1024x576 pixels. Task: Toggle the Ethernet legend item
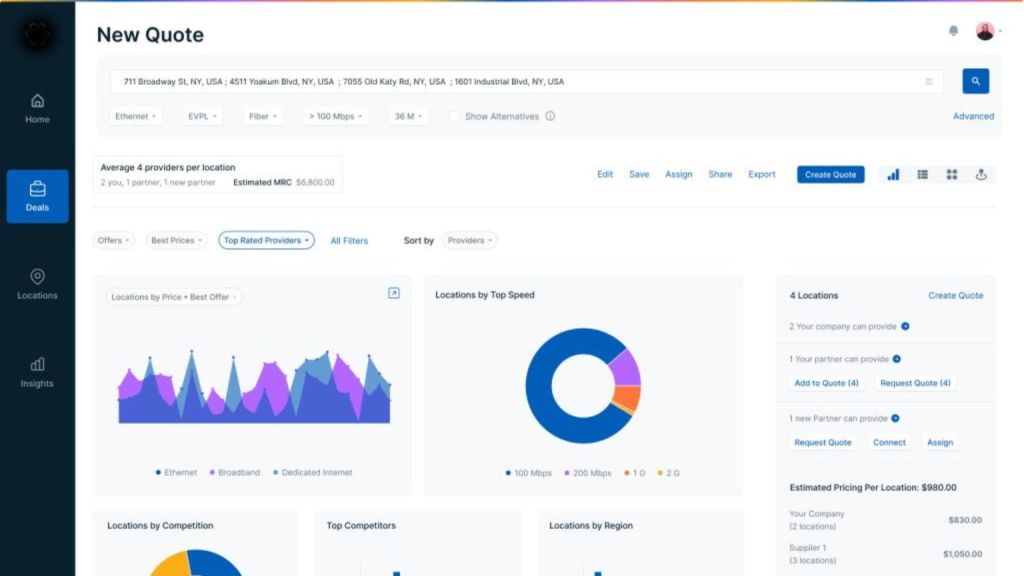coord(176,472)
